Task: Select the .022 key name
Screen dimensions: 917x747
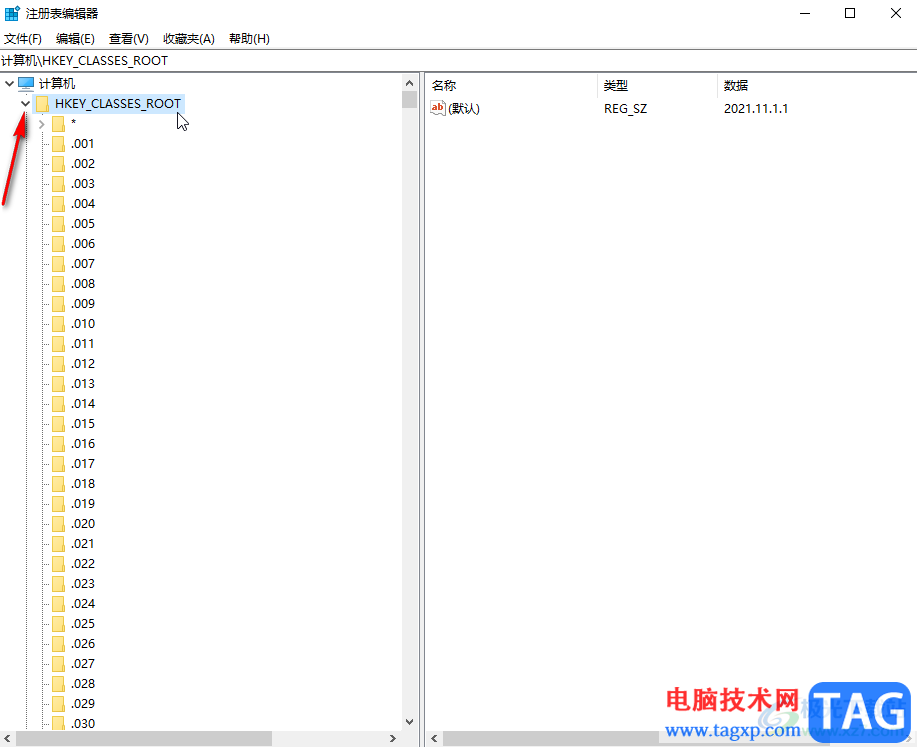Action: point(83,563)
